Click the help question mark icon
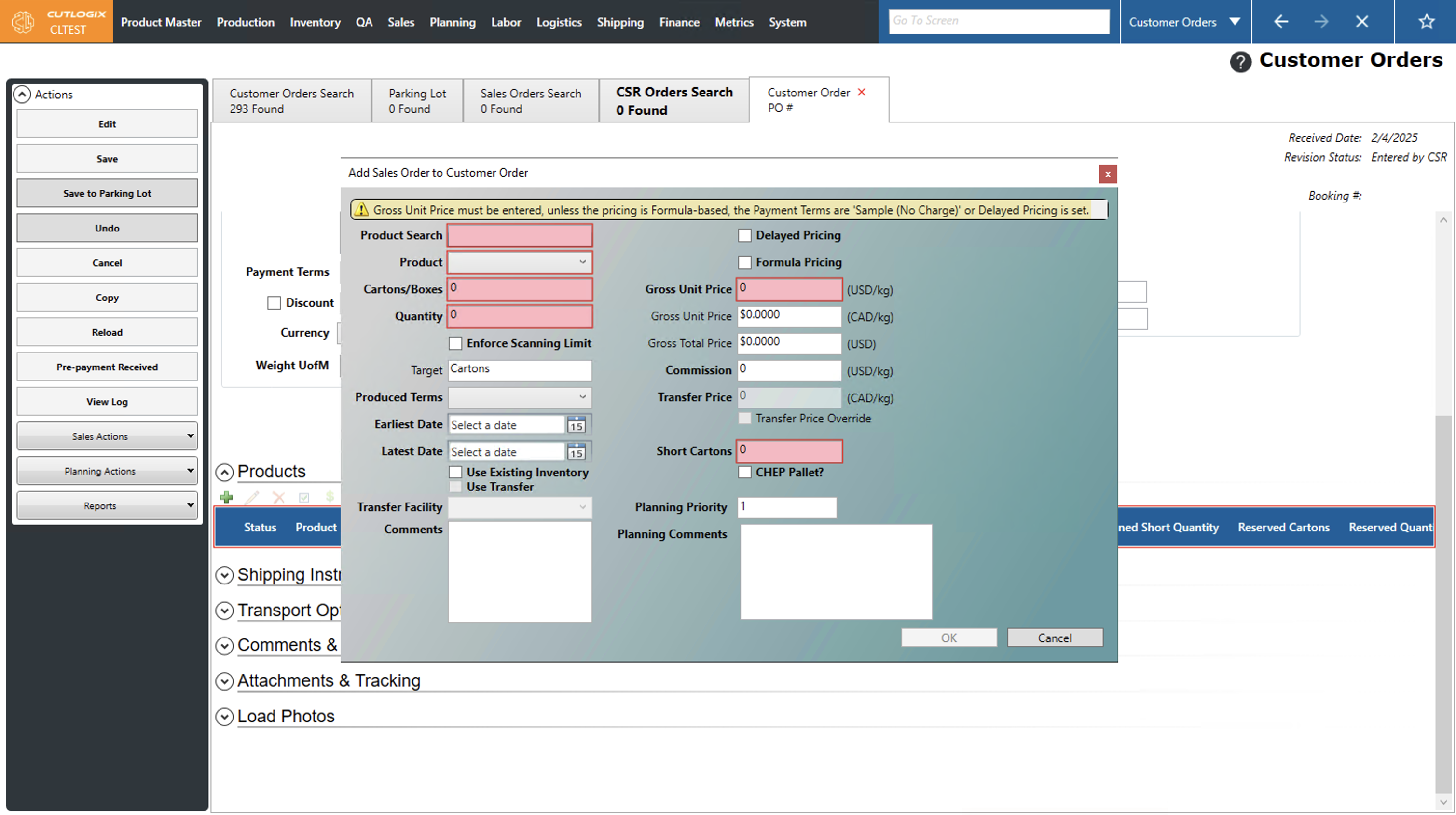The width and height of the screenshot is (1456, 815). pos(1240,62)
